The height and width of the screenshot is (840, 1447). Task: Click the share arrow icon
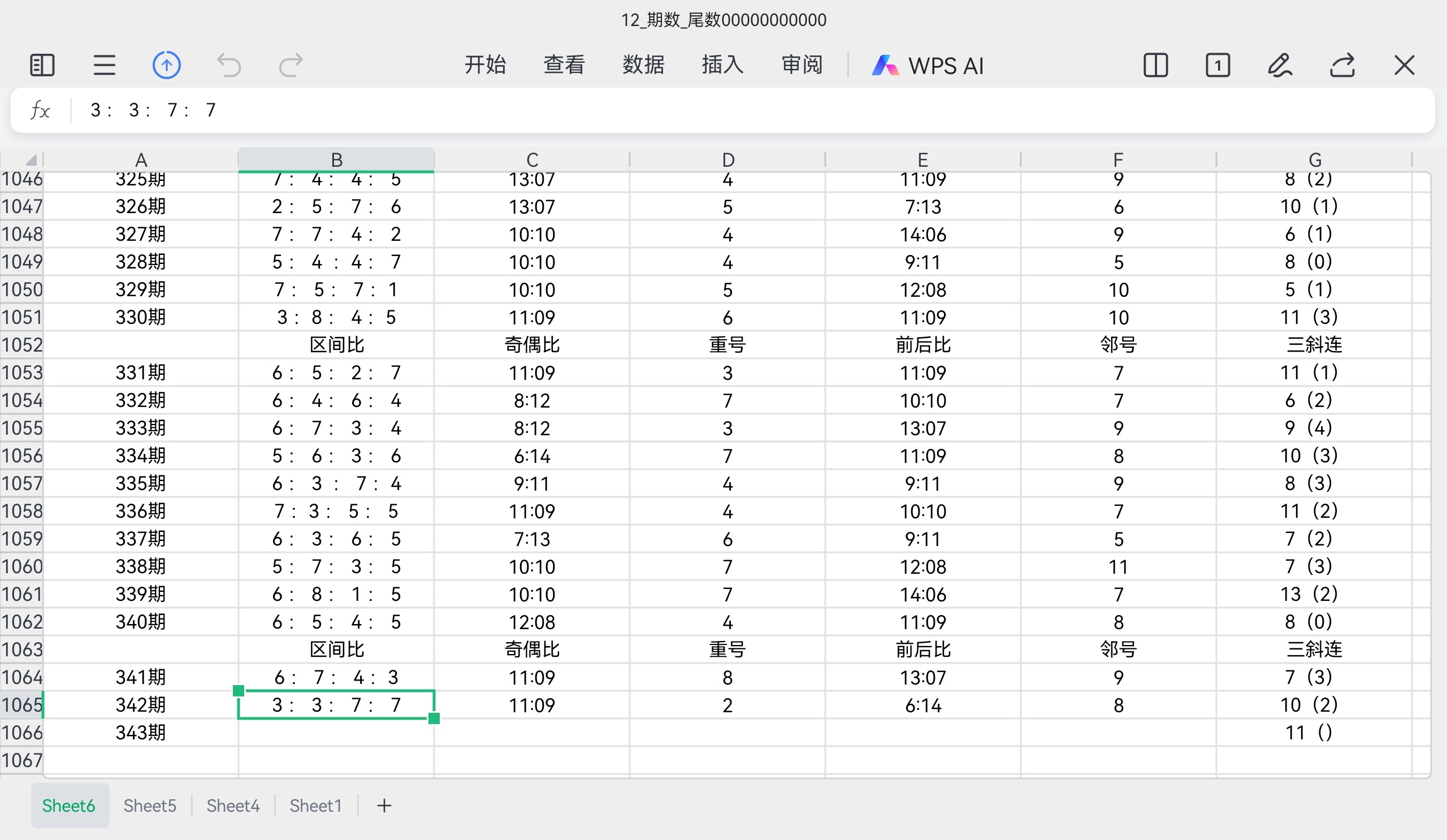point(1342,66)
